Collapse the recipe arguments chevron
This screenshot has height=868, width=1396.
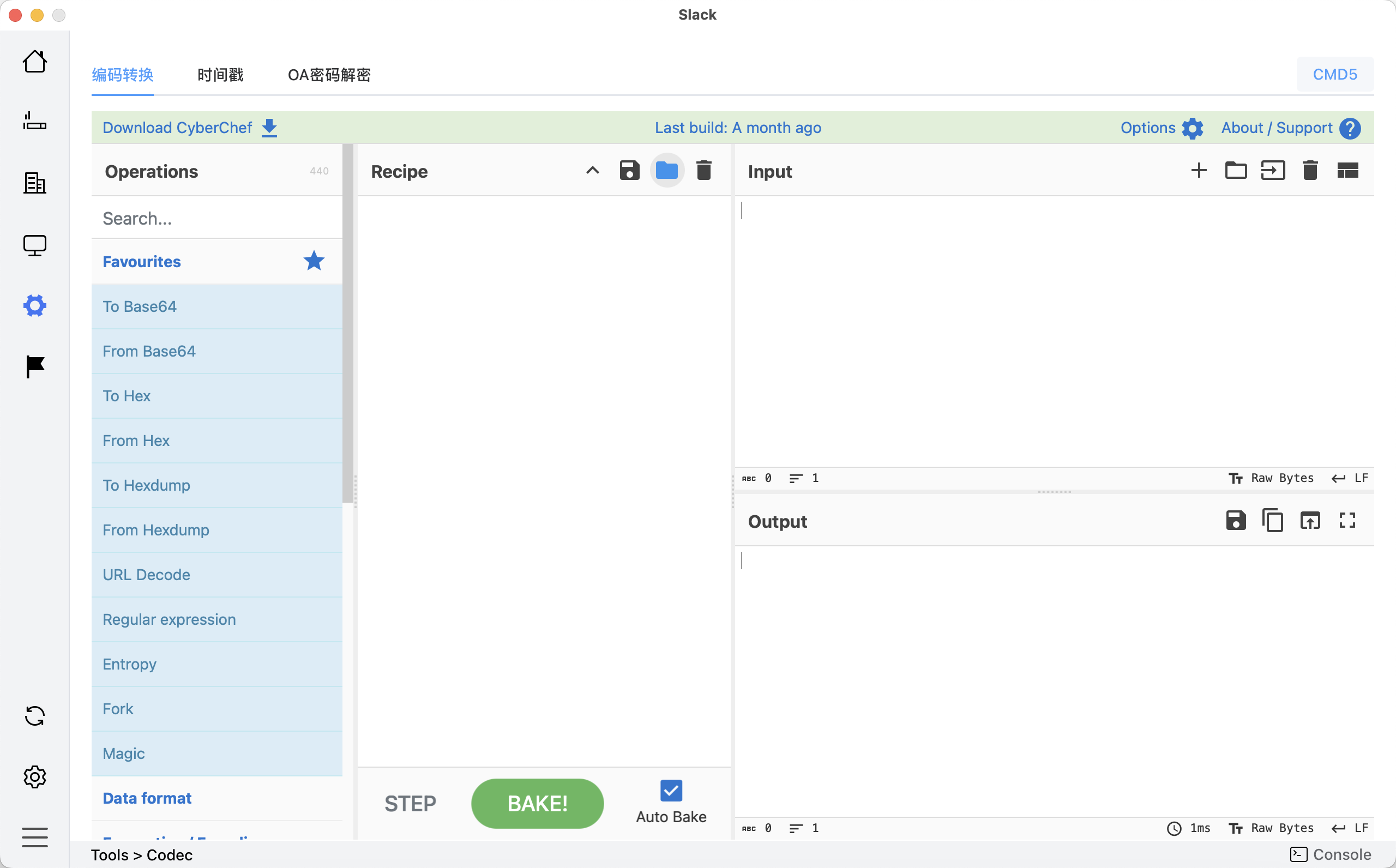click(x=592, y=171)
